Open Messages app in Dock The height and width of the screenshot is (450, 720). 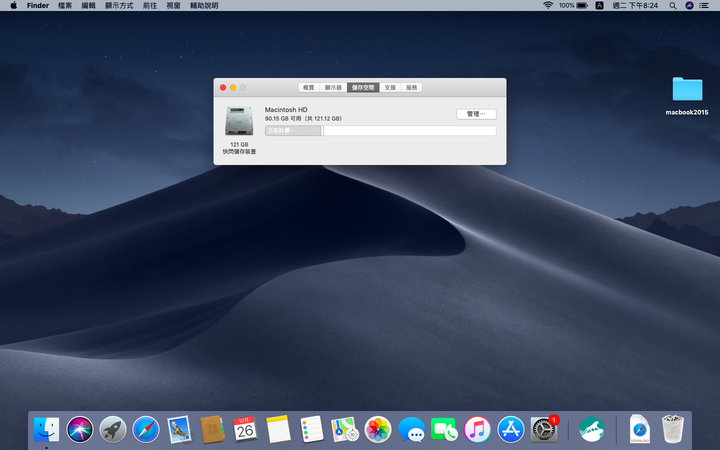tap(411, 430)
